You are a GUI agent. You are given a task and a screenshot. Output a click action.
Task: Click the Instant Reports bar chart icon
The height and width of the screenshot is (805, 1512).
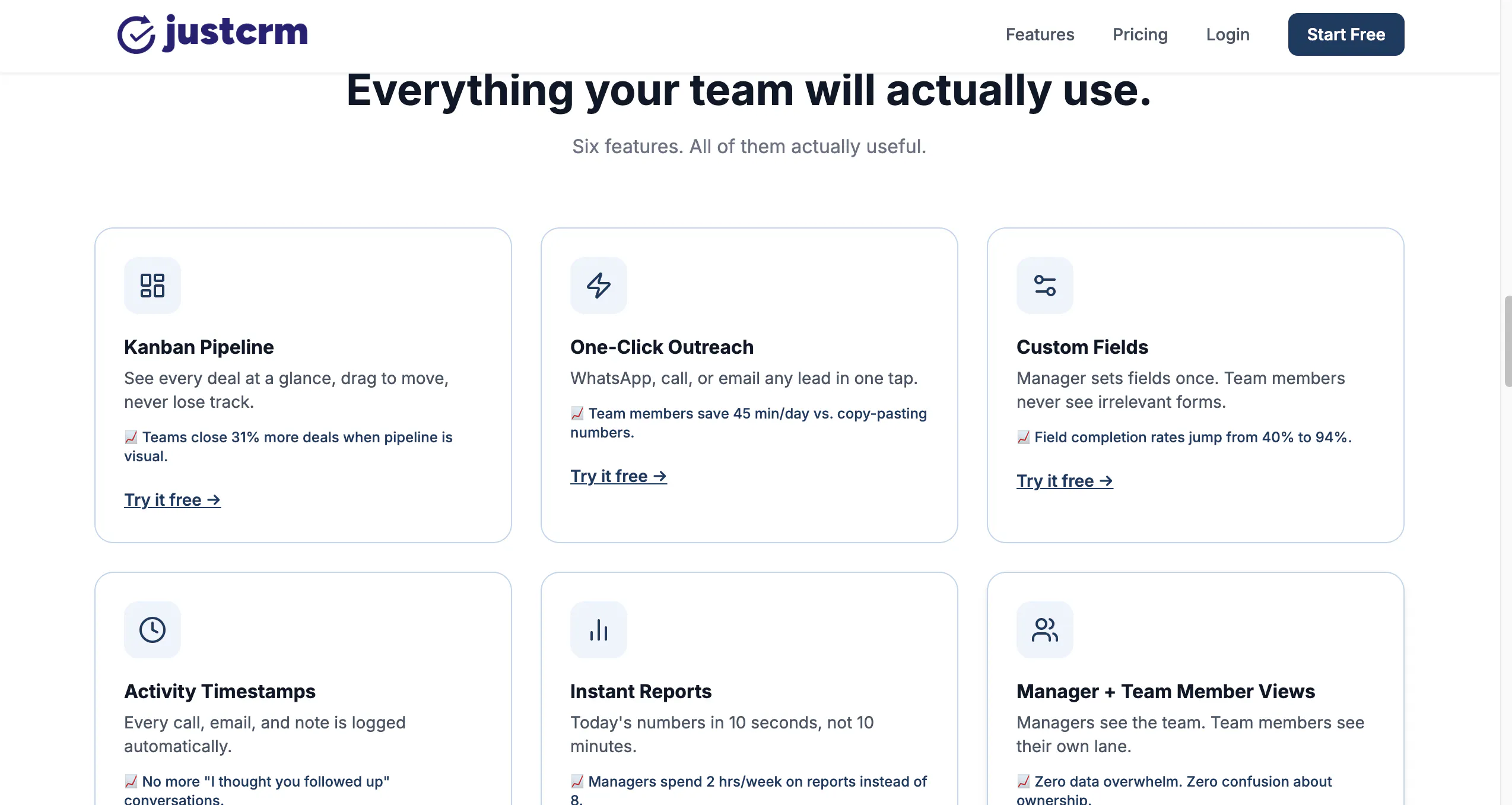pos(599,630)
